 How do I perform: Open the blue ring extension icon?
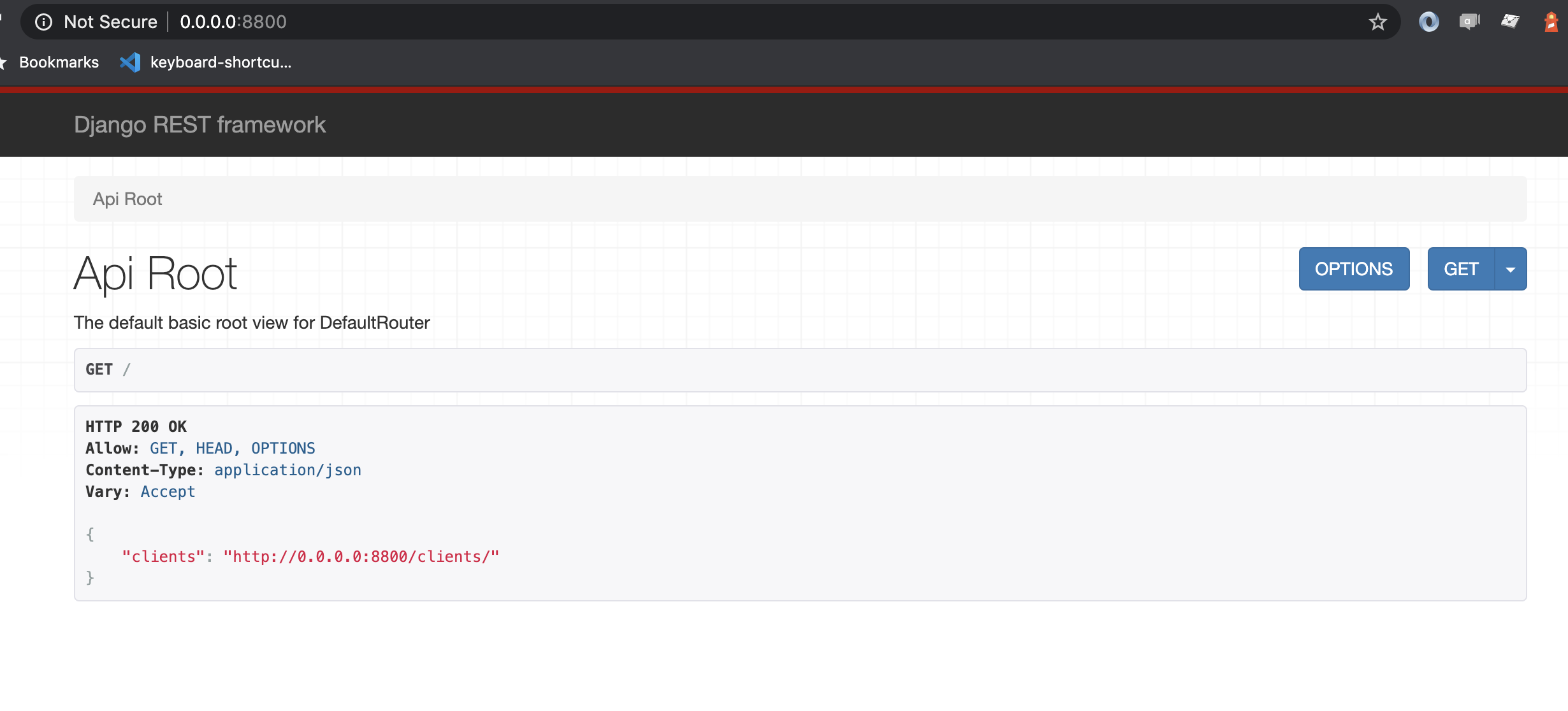tap(1428, 22)
